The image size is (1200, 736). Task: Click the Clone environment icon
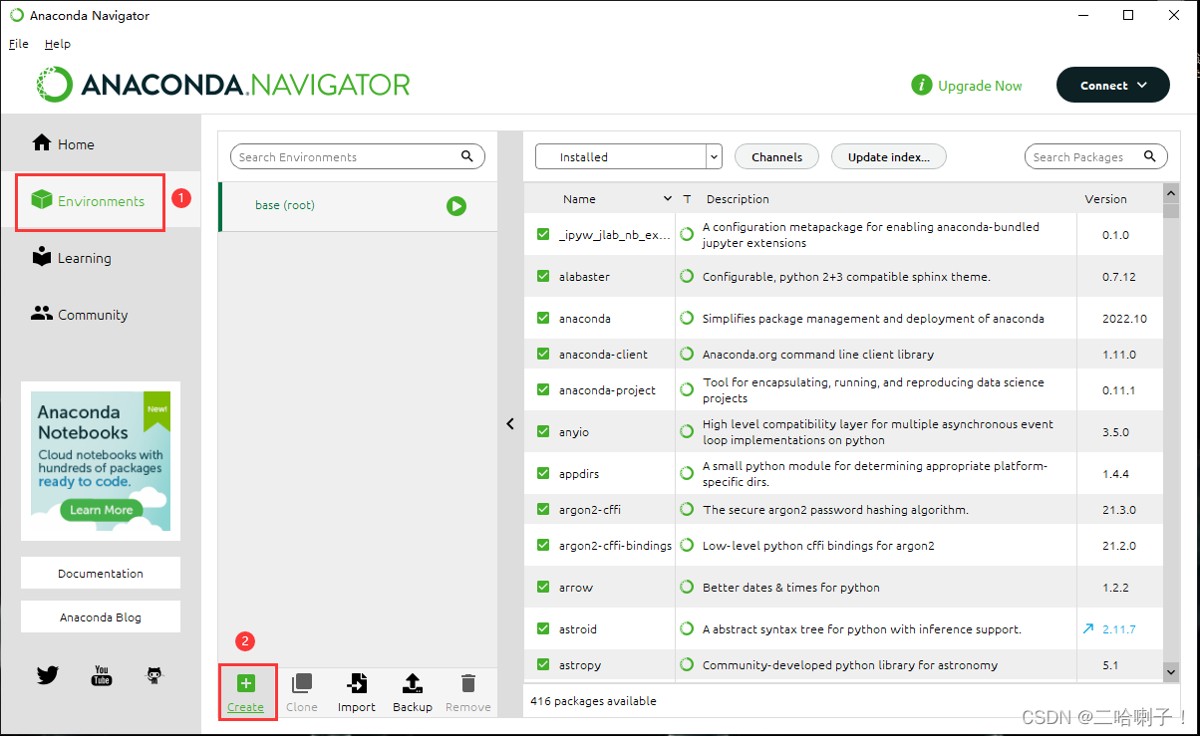tap(301, 684)
